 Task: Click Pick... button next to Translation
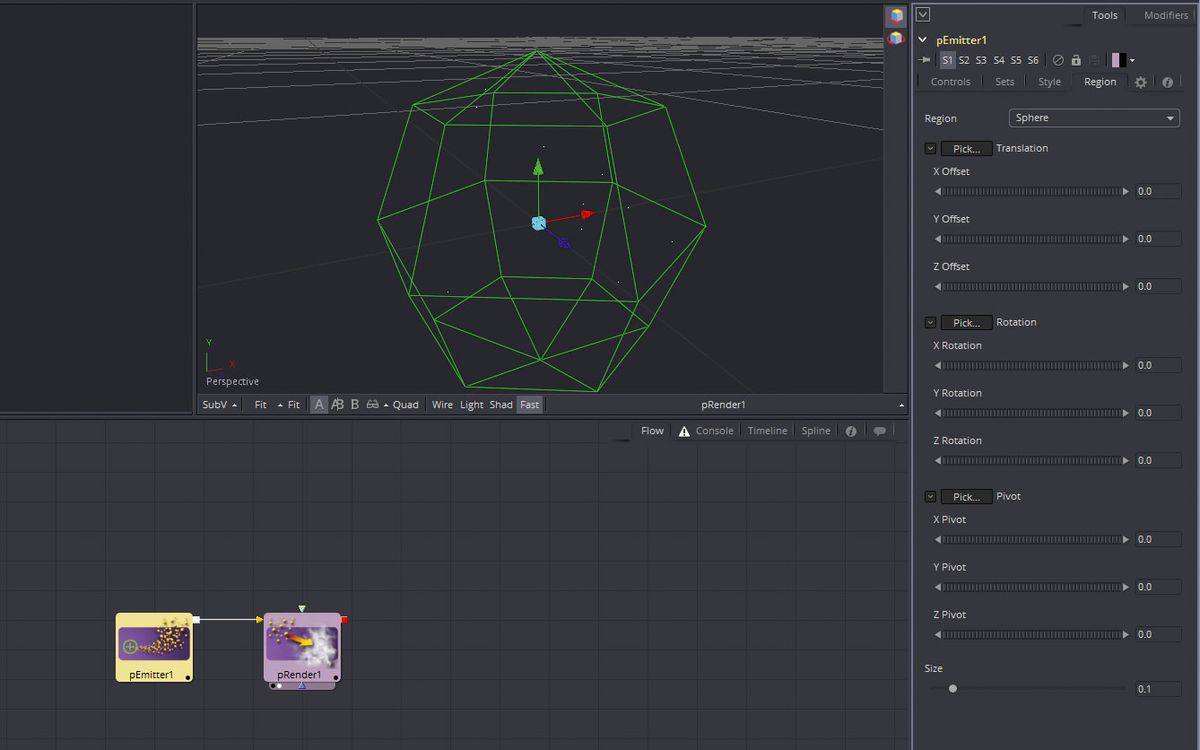(x=966, y=148)
